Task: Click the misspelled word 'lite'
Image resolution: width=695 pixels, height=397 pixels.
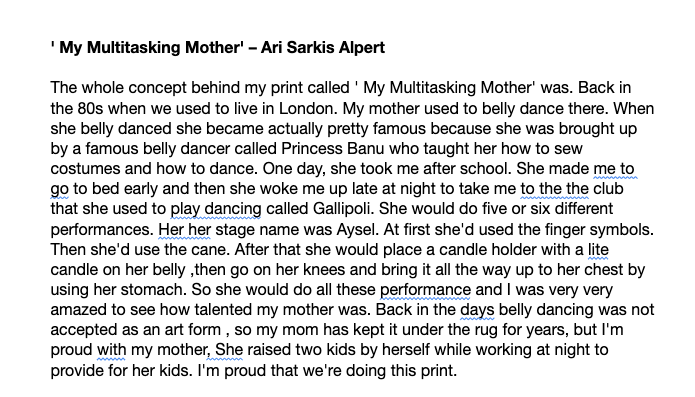Action: point(598,249)
